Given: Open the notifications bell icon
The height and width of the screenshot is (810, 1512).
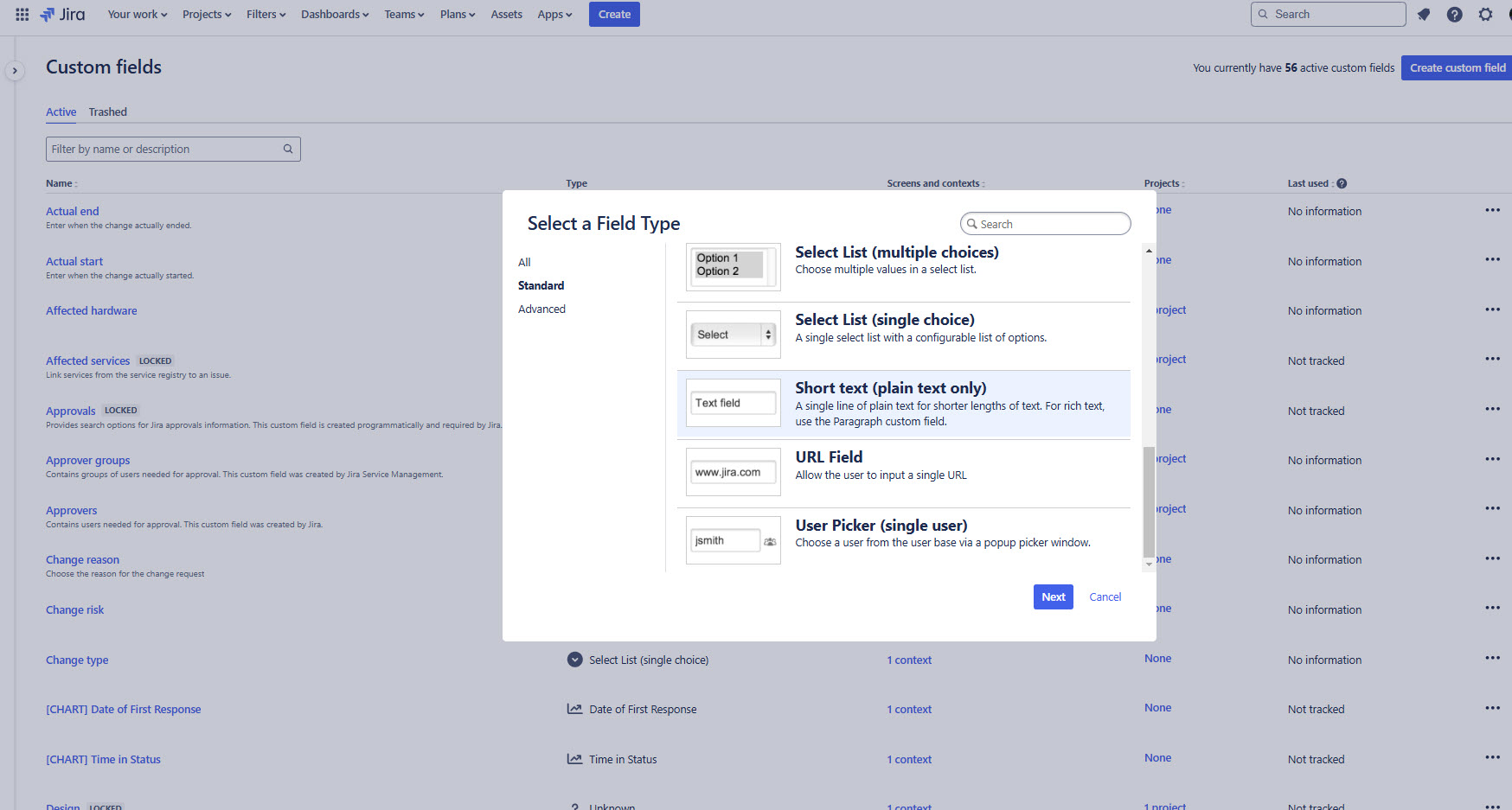Looking at the screenshot, I should click(1424, 14).
